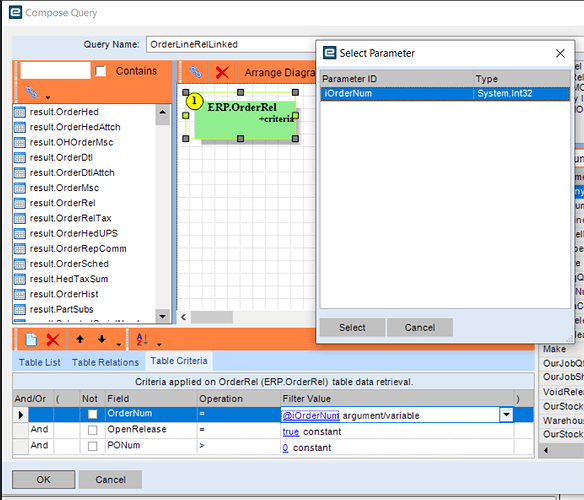Switch to the Table Relations tab

tap(105, 362)
